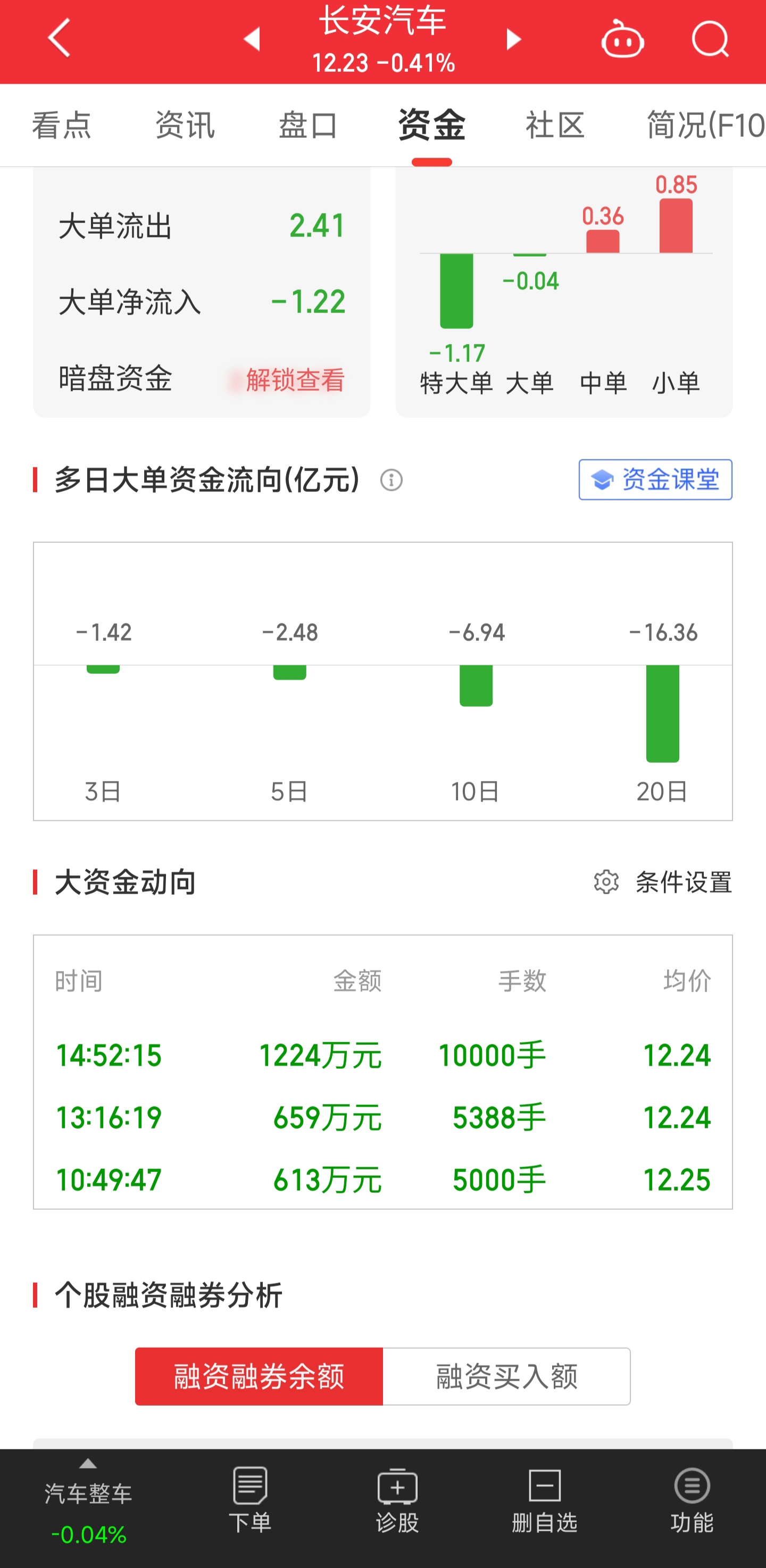This screenshot has width=766, height=1568.
Task: Tap the 1224万元 amount cell
Action: click(x=321, y=1055)
